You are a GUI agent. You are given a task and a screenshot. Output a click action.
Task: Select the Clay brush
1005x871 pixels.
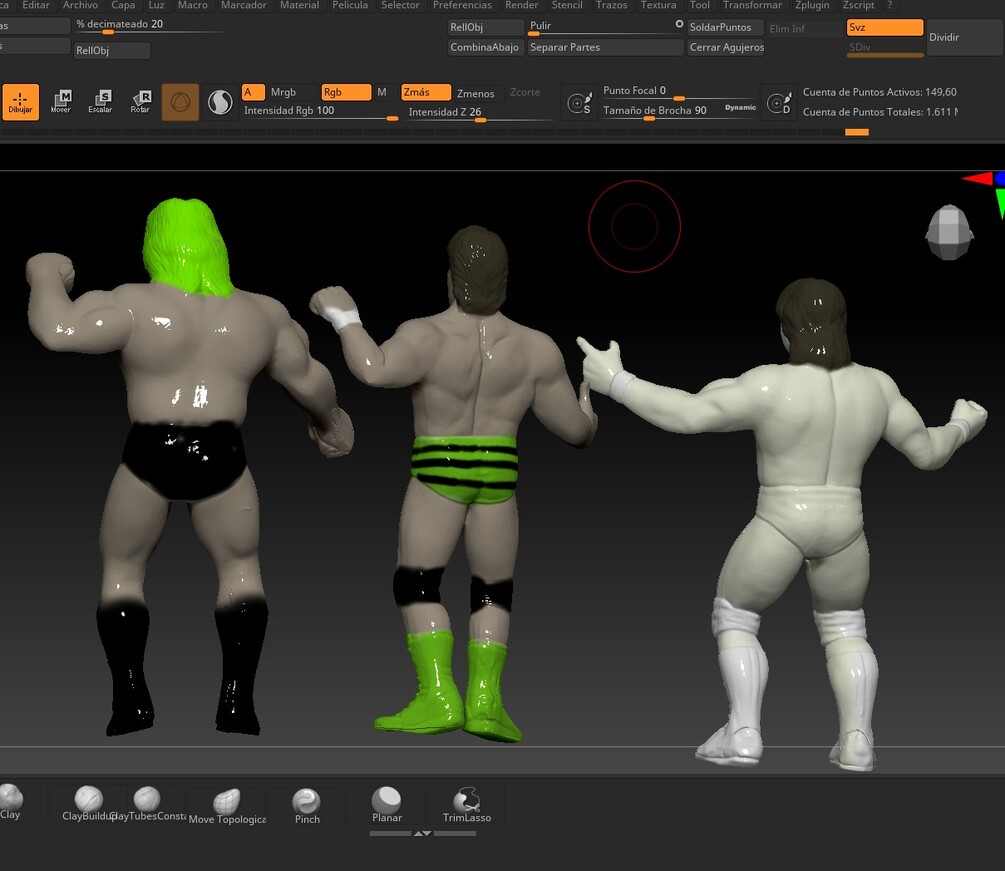coord(11,802)
